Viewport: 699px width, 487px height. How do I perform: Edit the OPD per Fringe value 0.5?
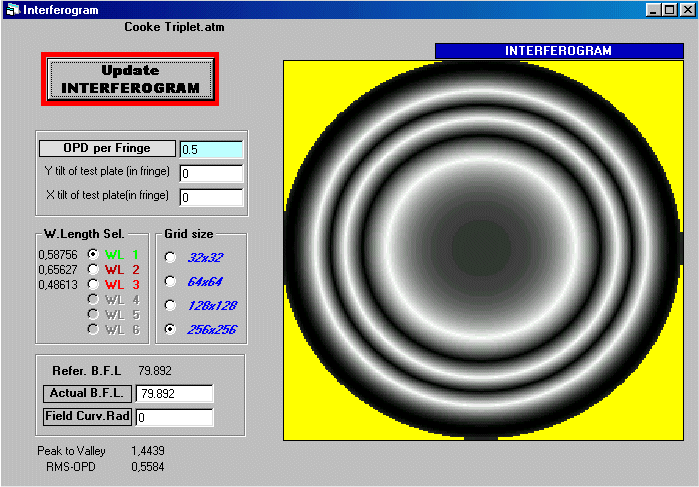(211, 149)
